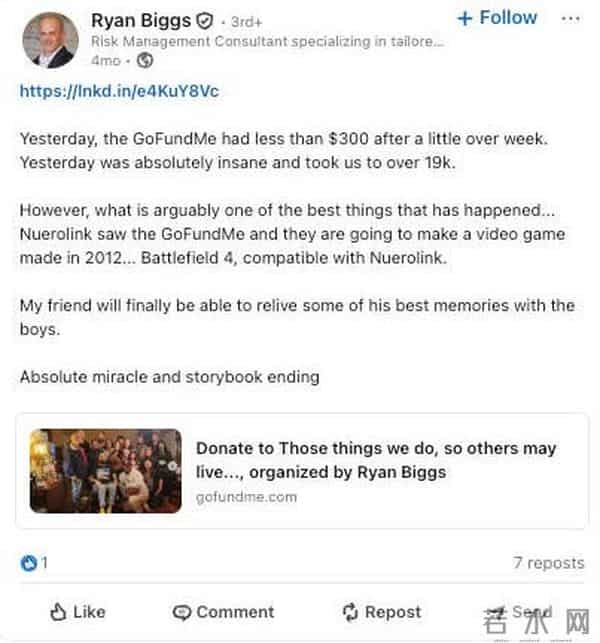Click the Like button label
600x643 pixels.
[89, 612]
